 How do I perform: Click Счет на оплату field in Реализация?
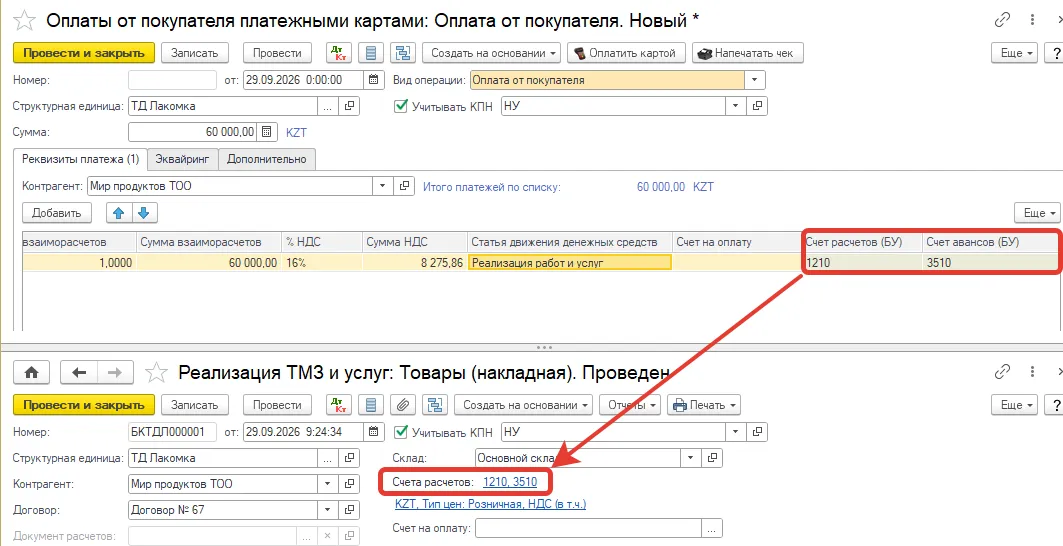point(588,528)
